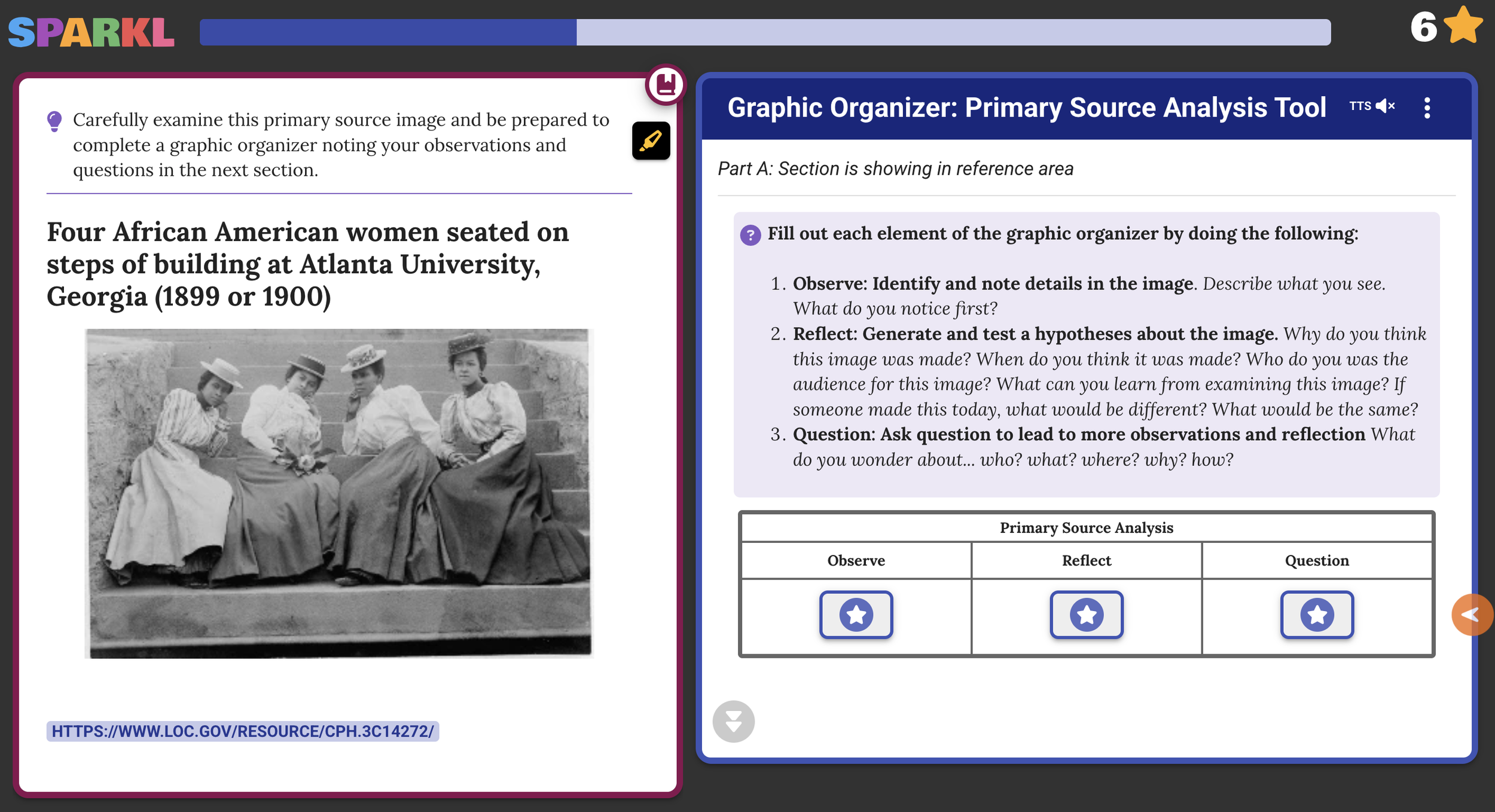Open the loc.gov resource link
Screen dimensions: 1495x812
[x=242, y=731]
